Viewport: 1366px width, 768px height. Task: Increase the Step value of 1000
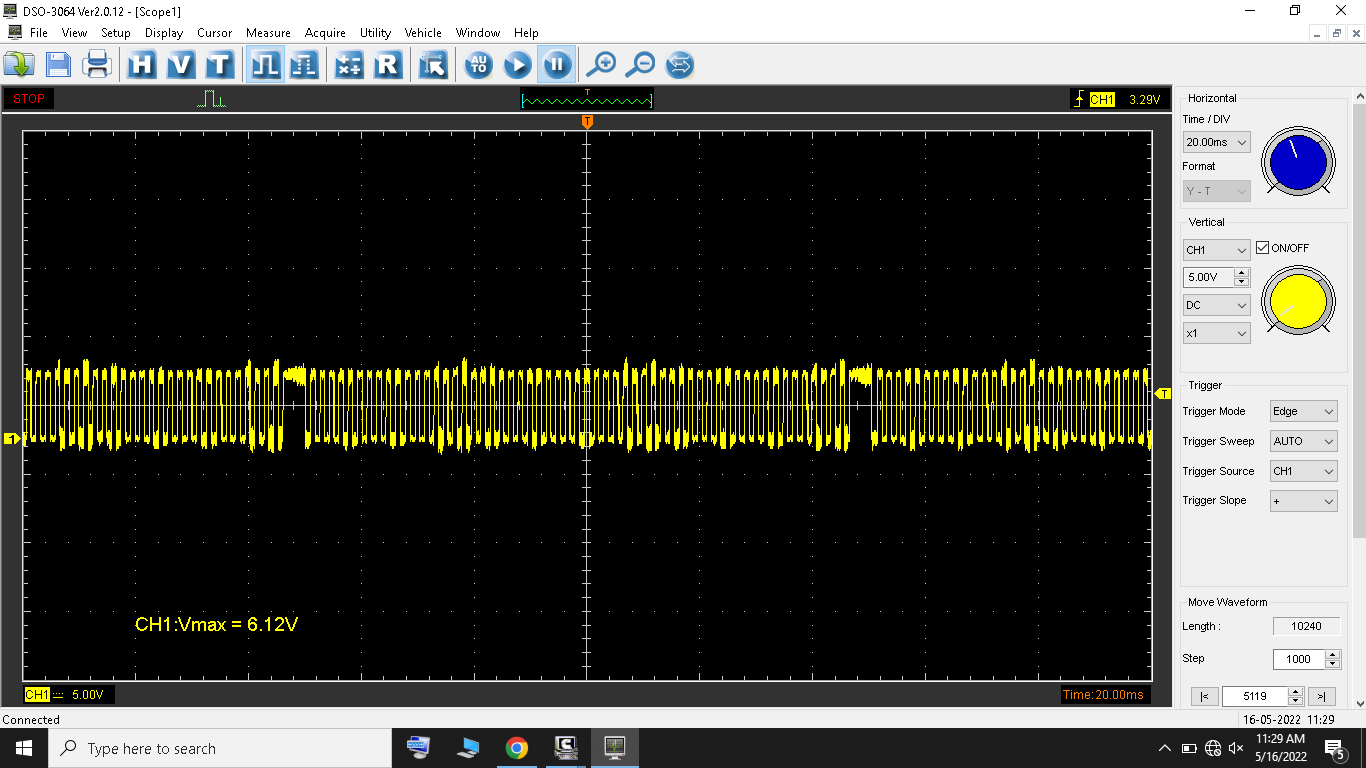click(1332, 655)
